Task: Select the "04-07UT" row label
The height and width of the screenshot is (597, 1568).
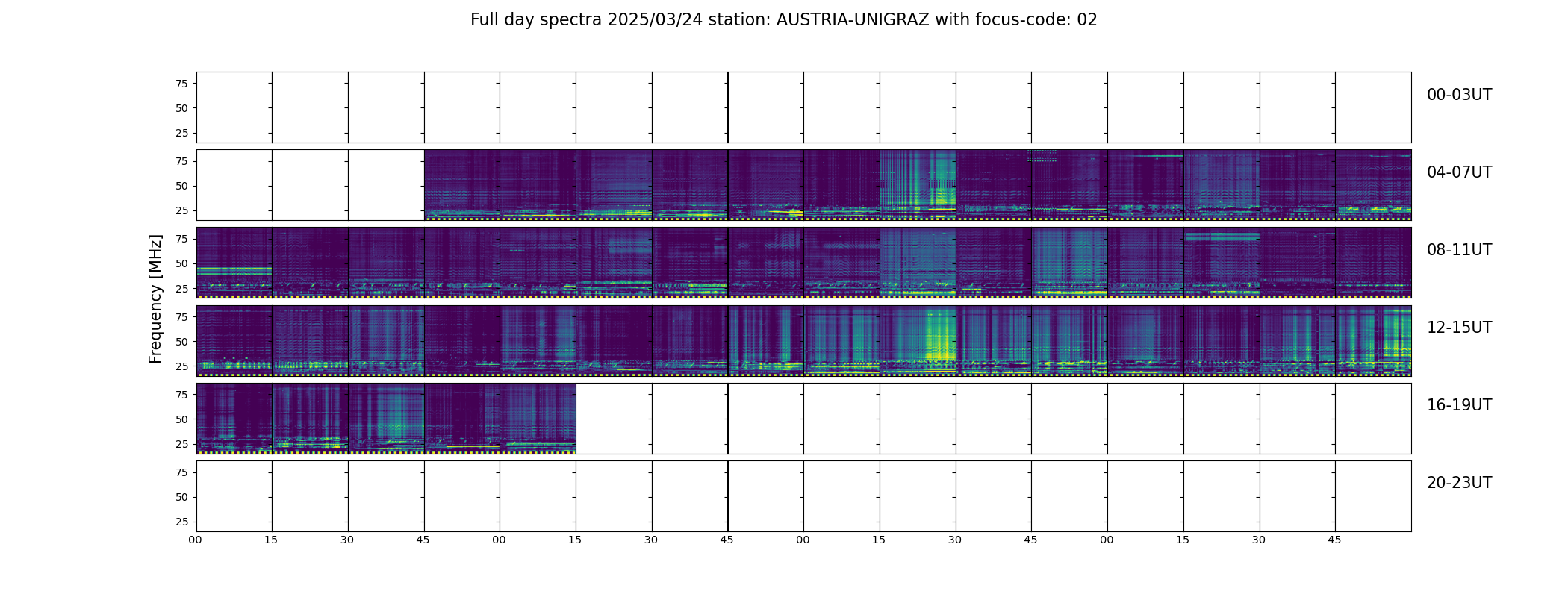Action: 1459,172
